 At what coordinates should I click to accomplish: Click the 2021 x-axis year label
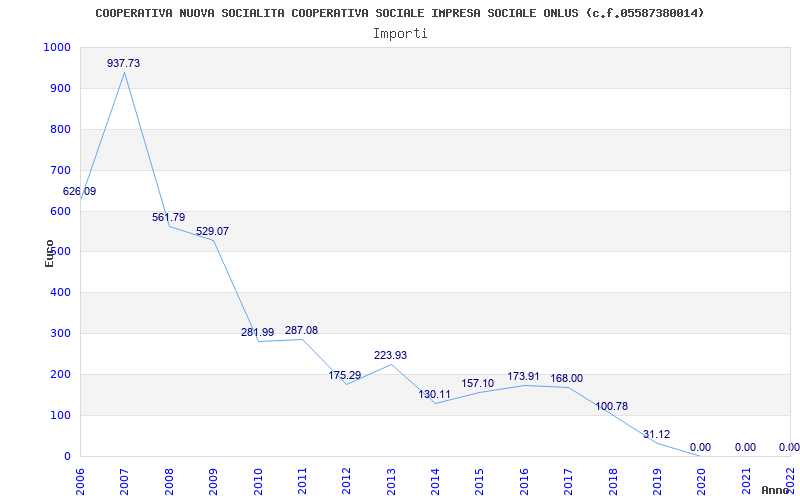pos(746,481)
